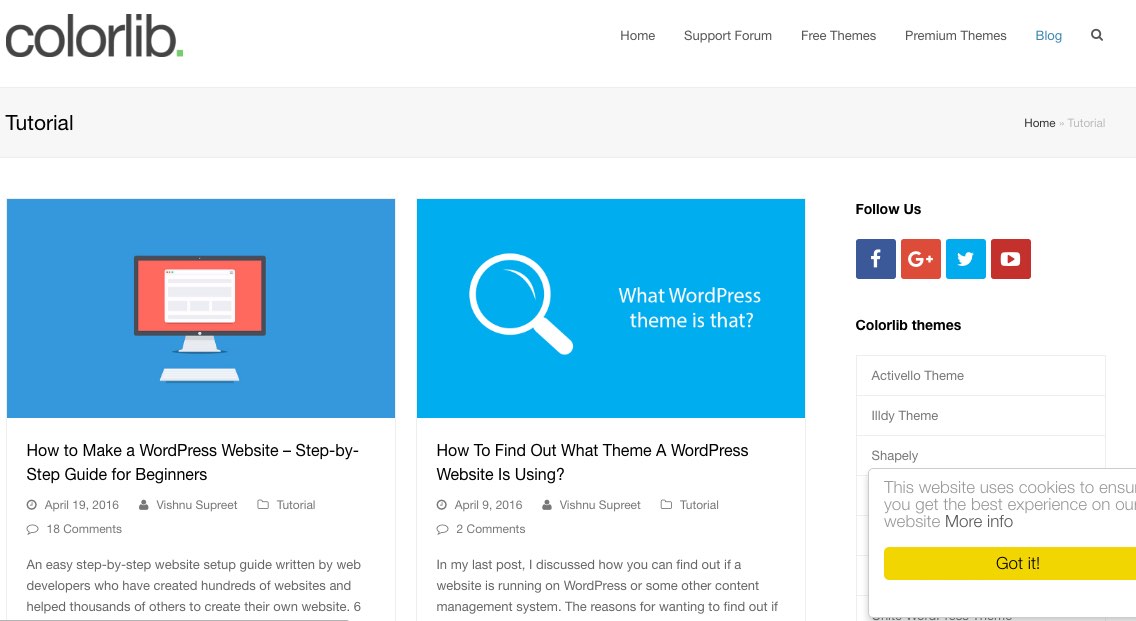The image size is (1136, 621).
Task: Click More info in cookie notice
Action: (x=979, y=522)
